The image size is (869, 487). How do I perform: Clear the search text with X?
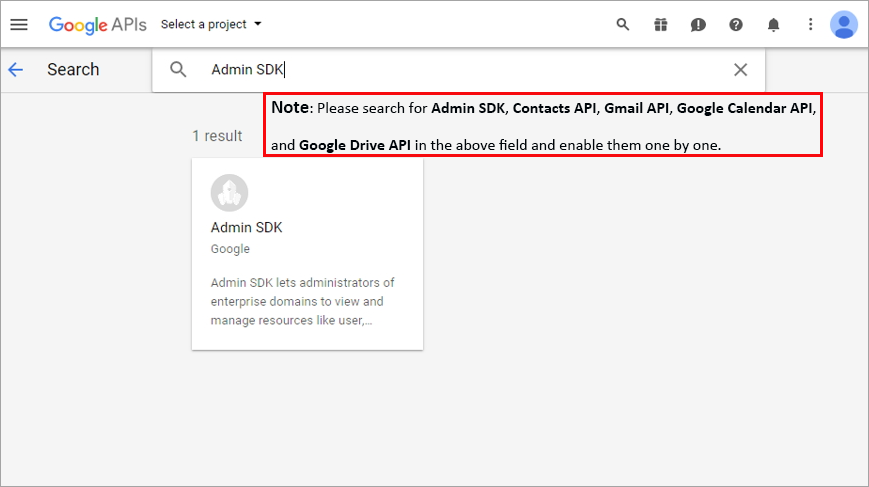point(740,70)
